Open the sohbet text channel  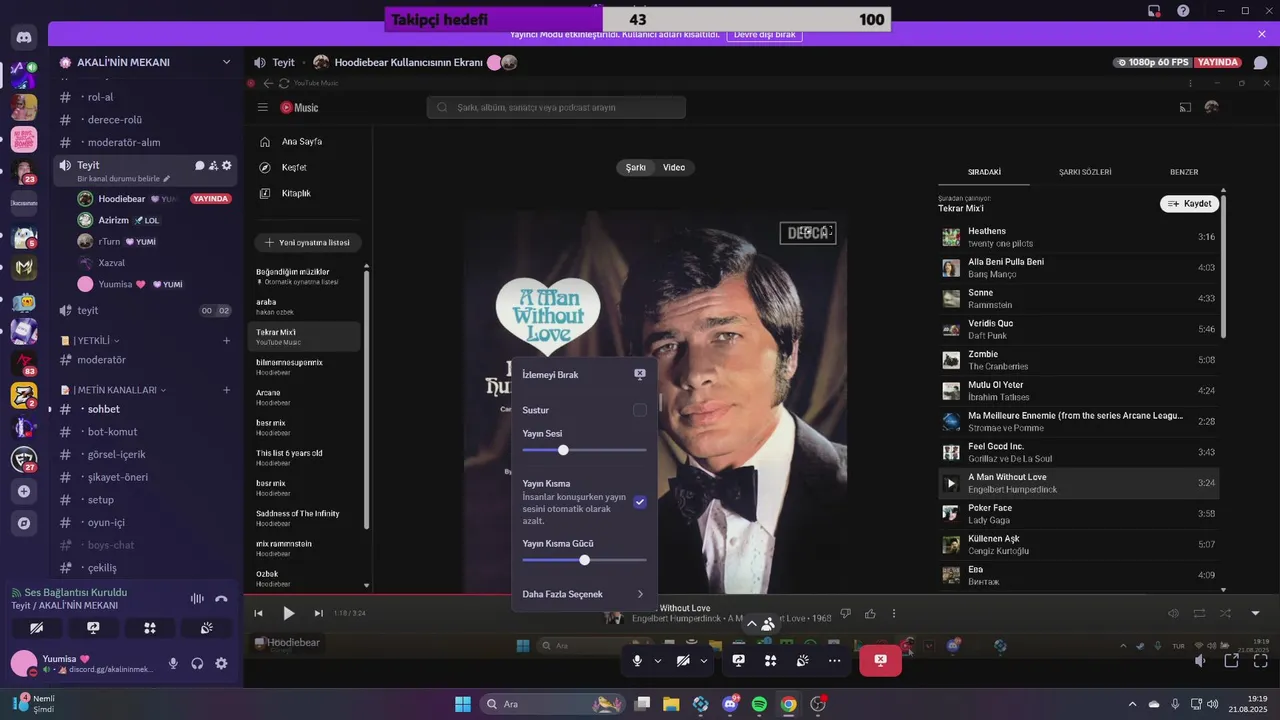pos(143,409)
